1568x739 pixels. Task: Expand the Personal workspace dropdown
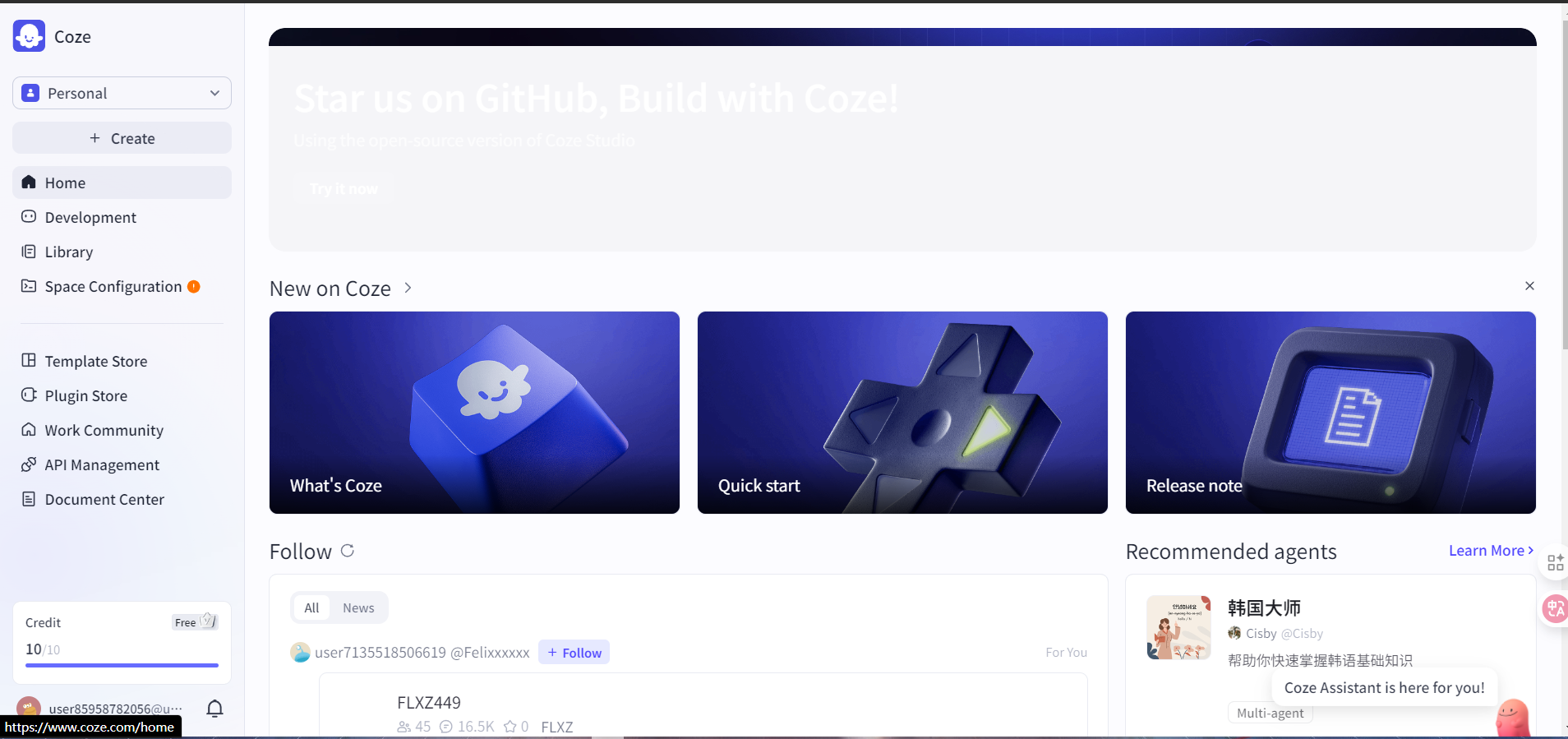122,93
